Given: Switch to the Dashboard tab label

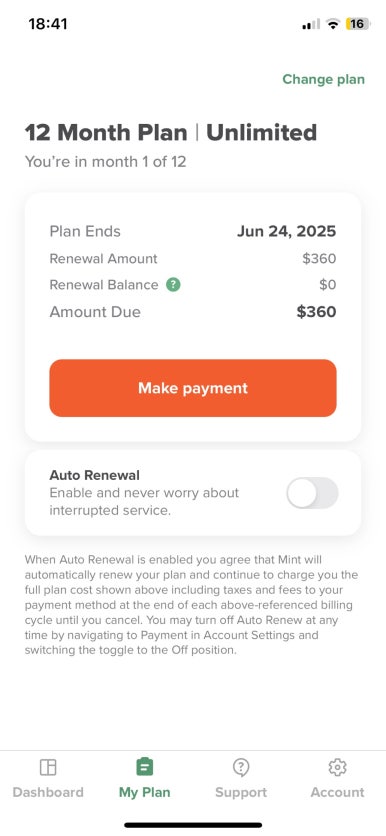Looking at the screenshot, I should click(48, 792).
